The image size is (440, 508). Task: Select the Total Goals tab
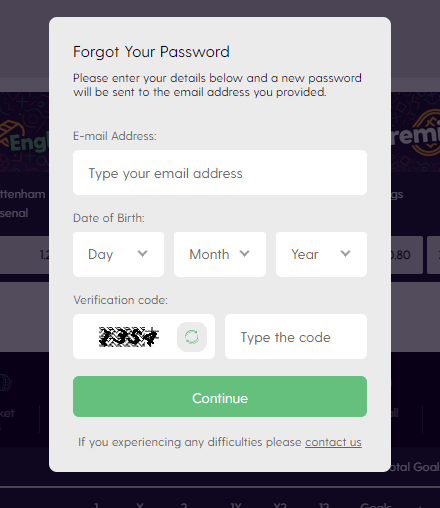(x=415, y=467)
